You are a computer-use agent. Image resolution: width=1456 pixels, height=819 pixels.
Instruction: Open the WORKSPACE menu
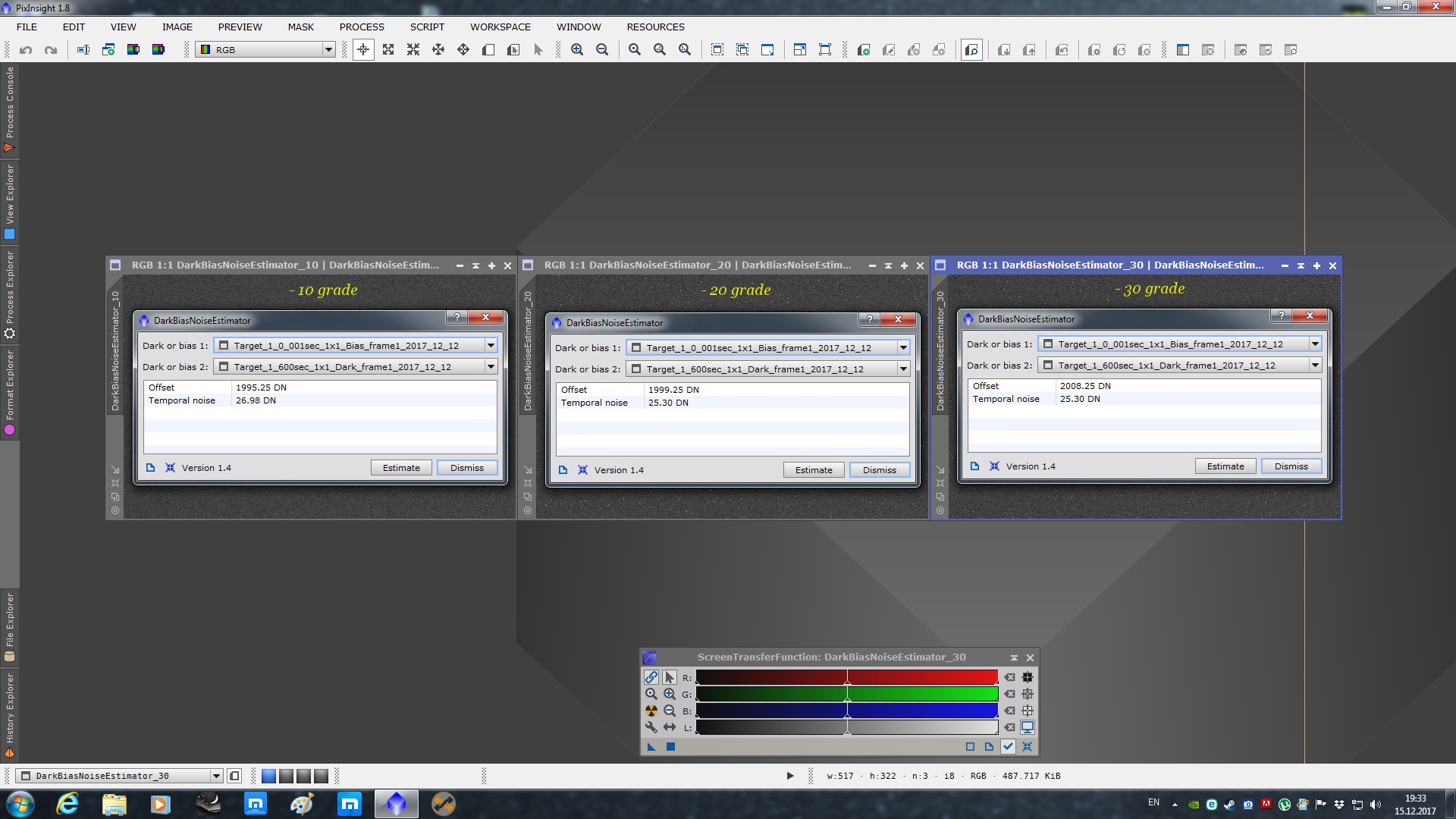click(x=500, y=27)
